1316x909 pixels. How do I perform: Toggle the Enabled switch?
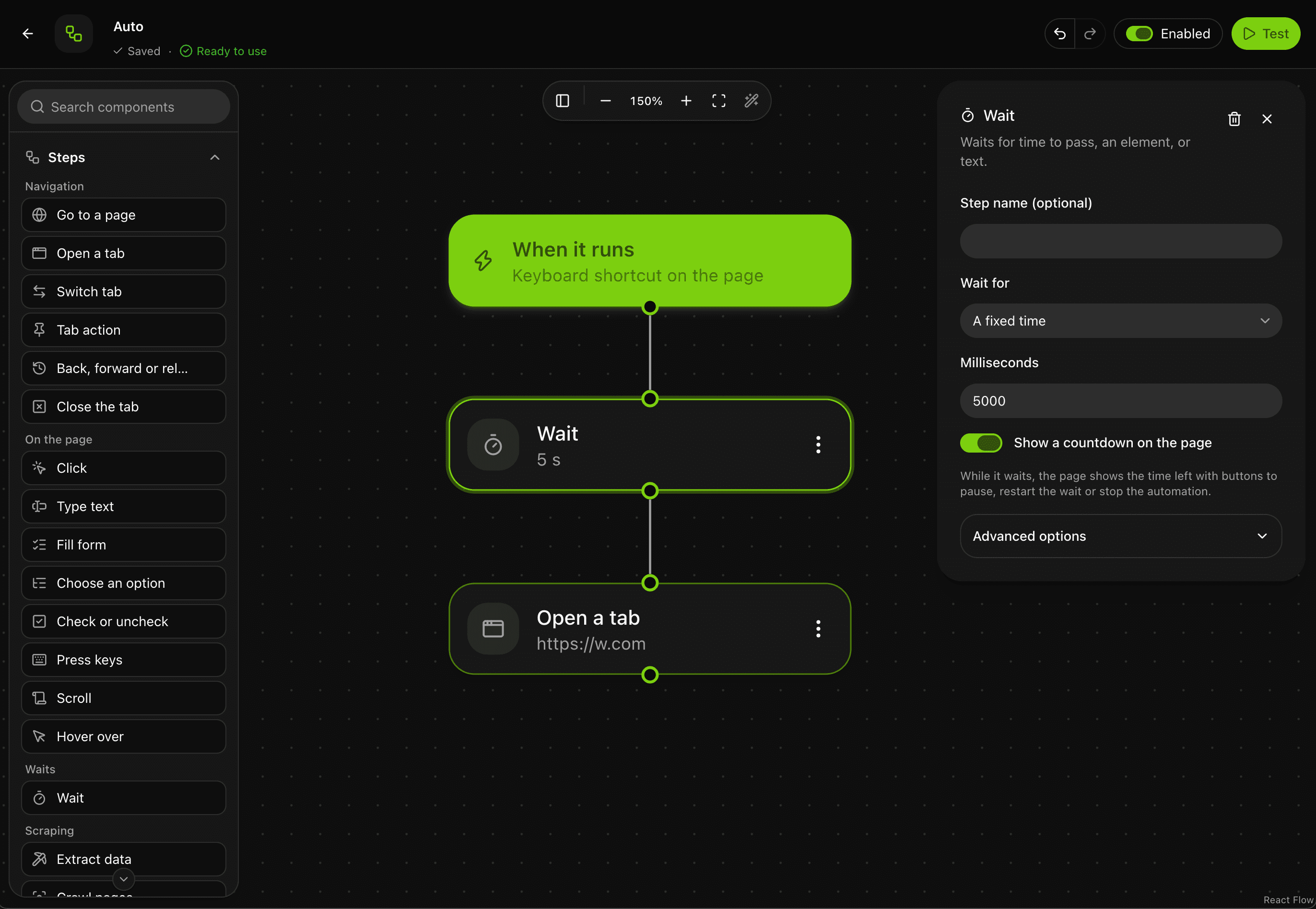tap(1140, 34)
